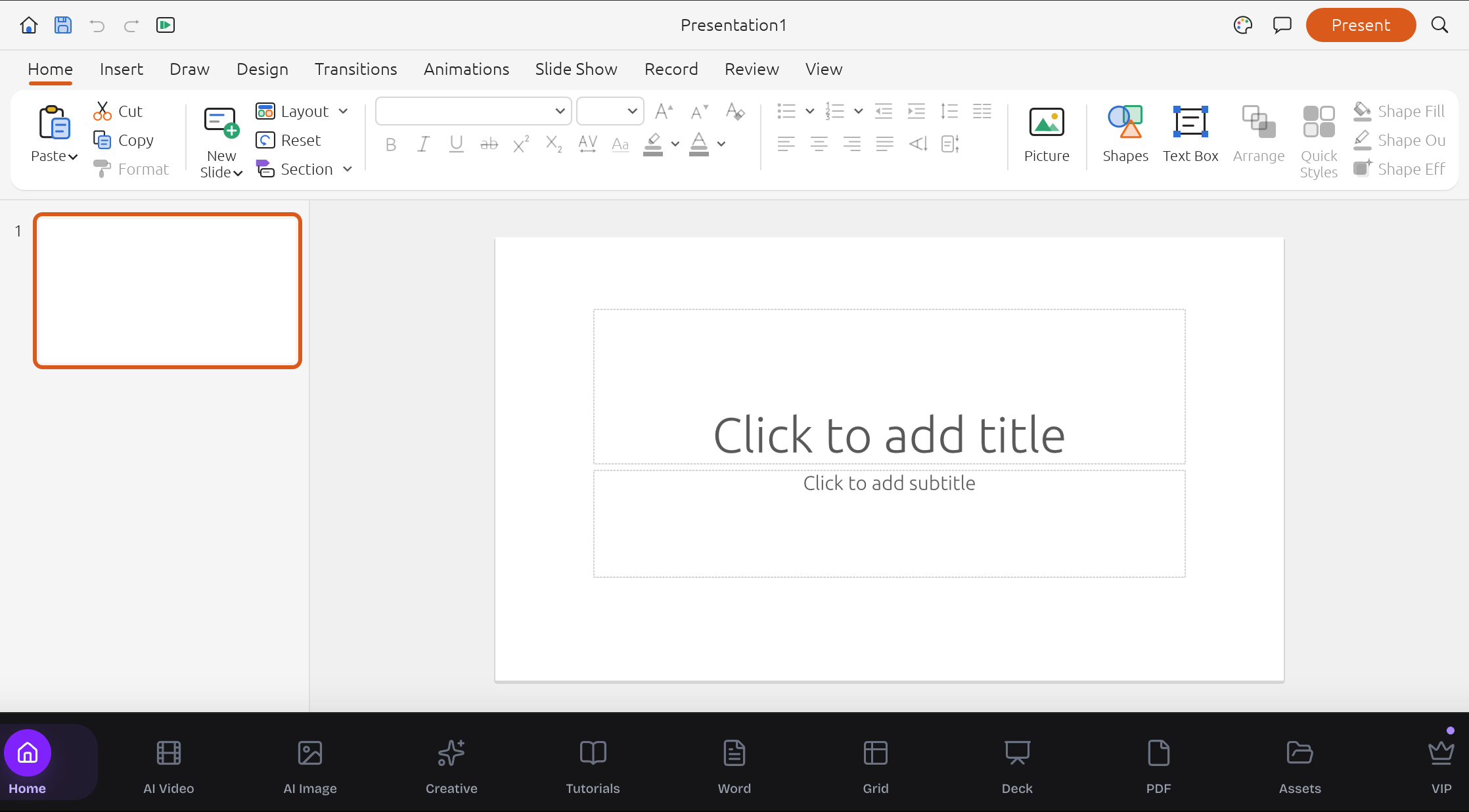The image size is (1469, 812).
Task: Toggle bold formatting
Action: click(x=391, y=145)
